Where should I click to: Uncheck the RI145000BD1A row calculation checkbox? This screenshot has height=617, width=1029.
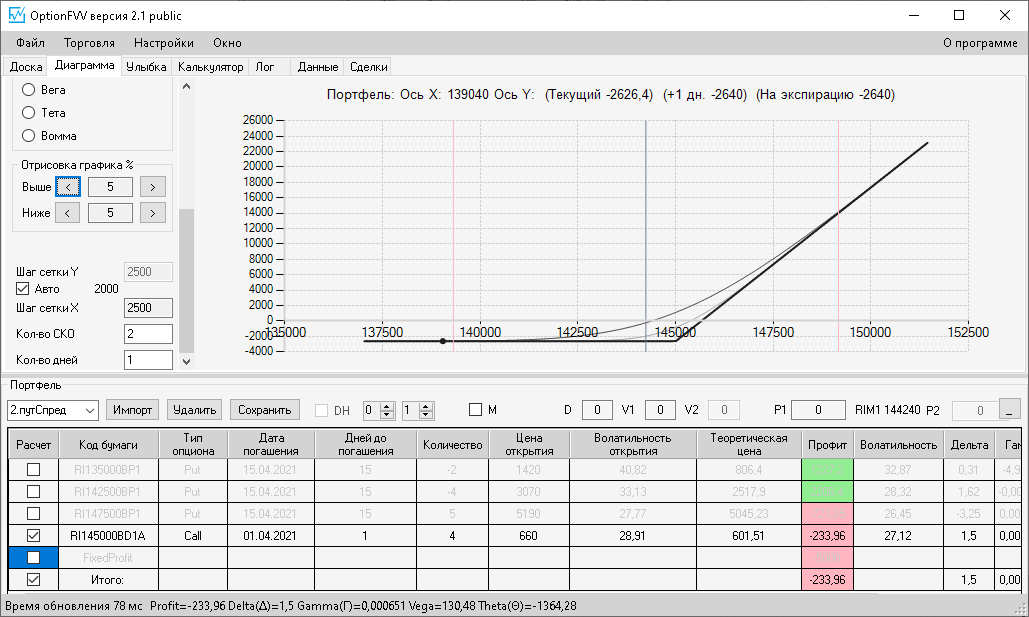(33, 536)
